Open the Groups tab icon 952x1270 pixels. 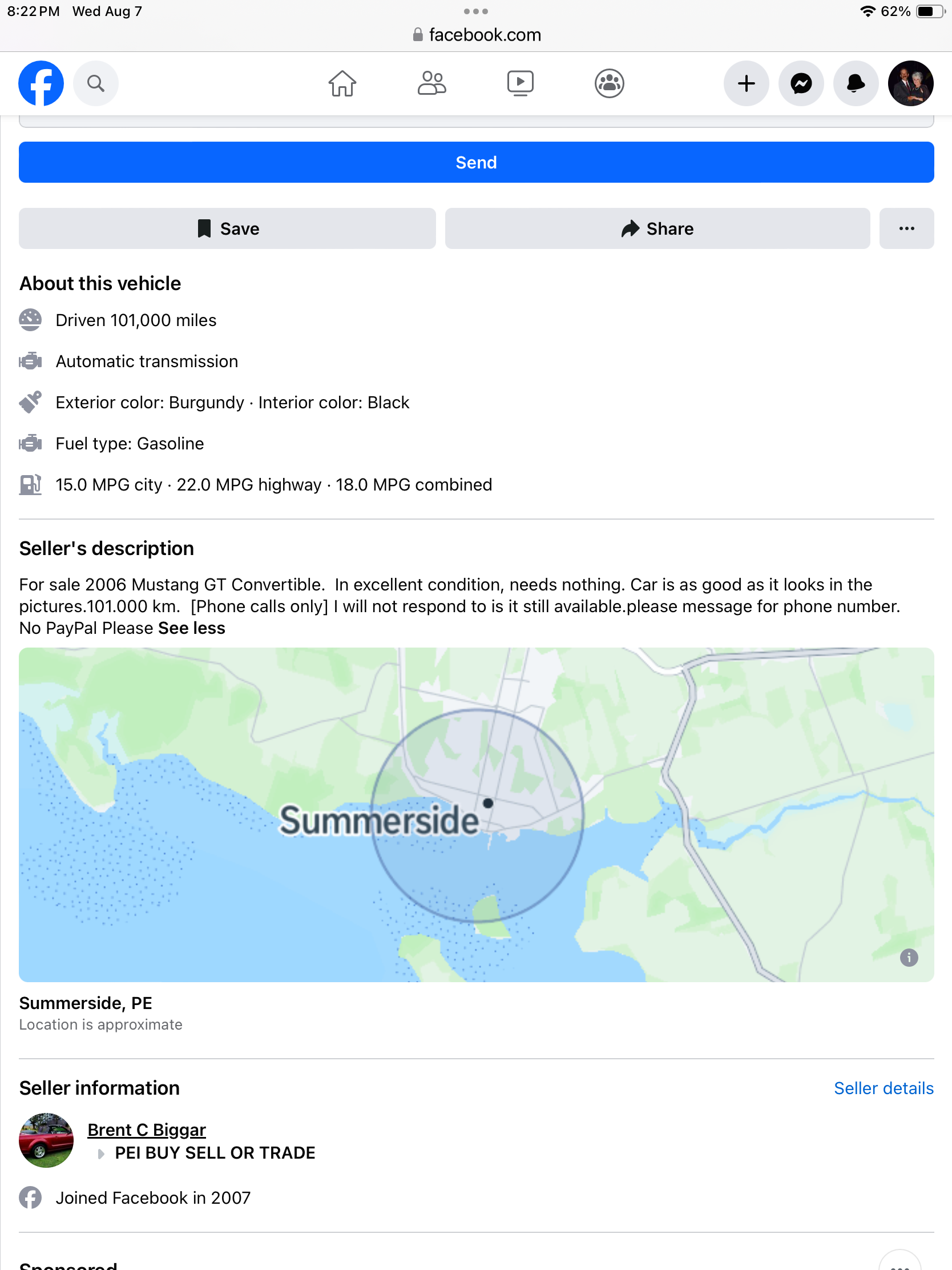coord(609,84)
